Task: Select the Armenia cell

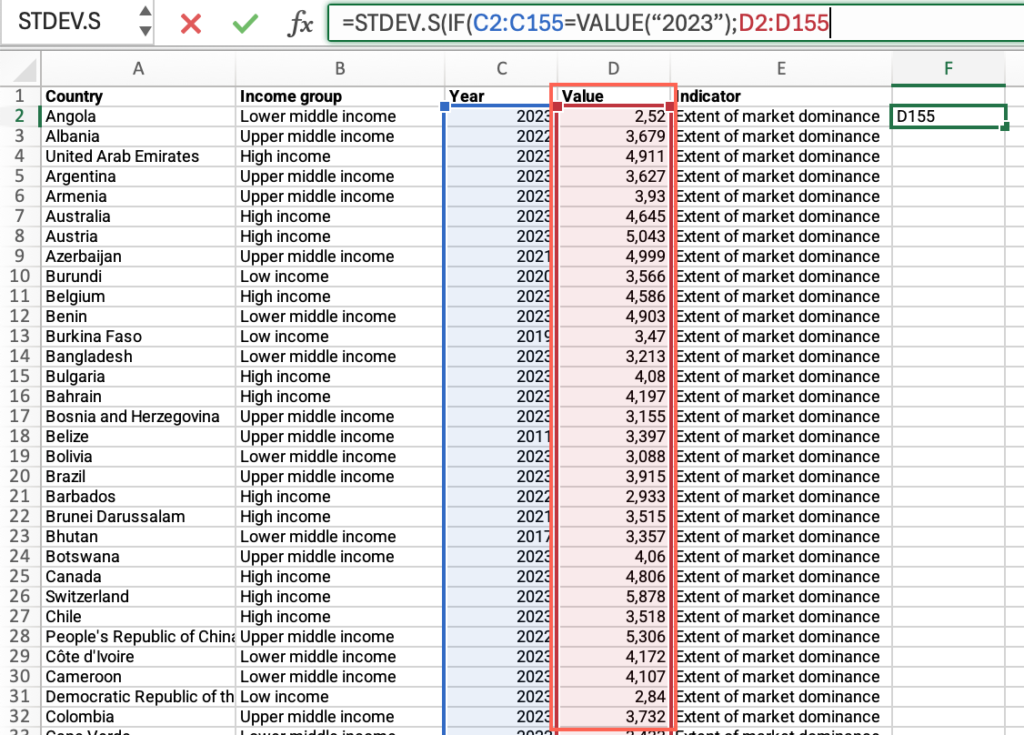Action: click(138, 197)
